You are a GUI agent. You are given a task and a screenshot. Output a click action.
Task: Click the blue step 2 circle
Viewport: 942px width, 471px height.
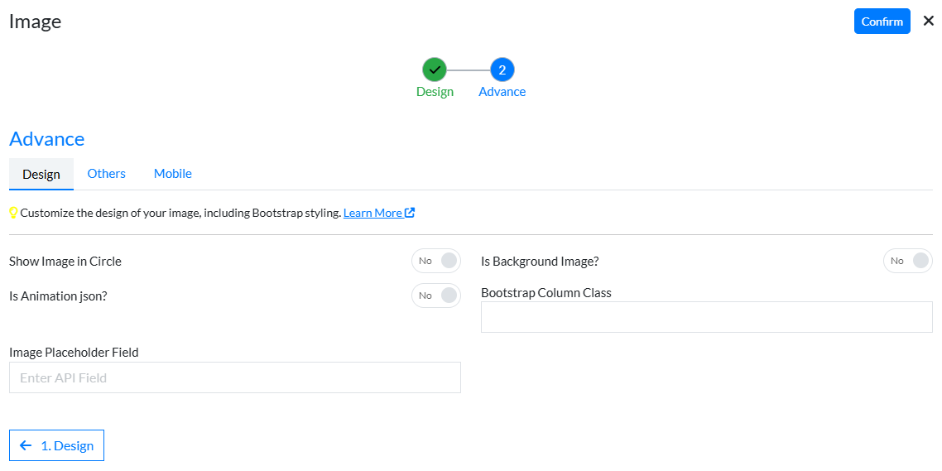coord(502,69)
